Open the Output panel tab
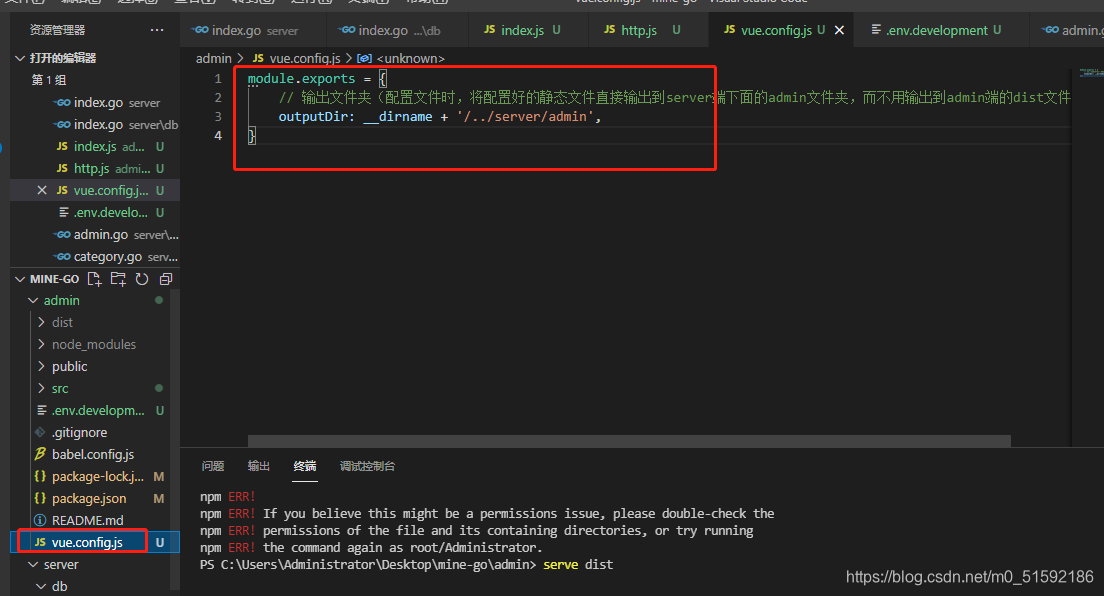The width and height of the screenshot is (1104, 596). 258,466
